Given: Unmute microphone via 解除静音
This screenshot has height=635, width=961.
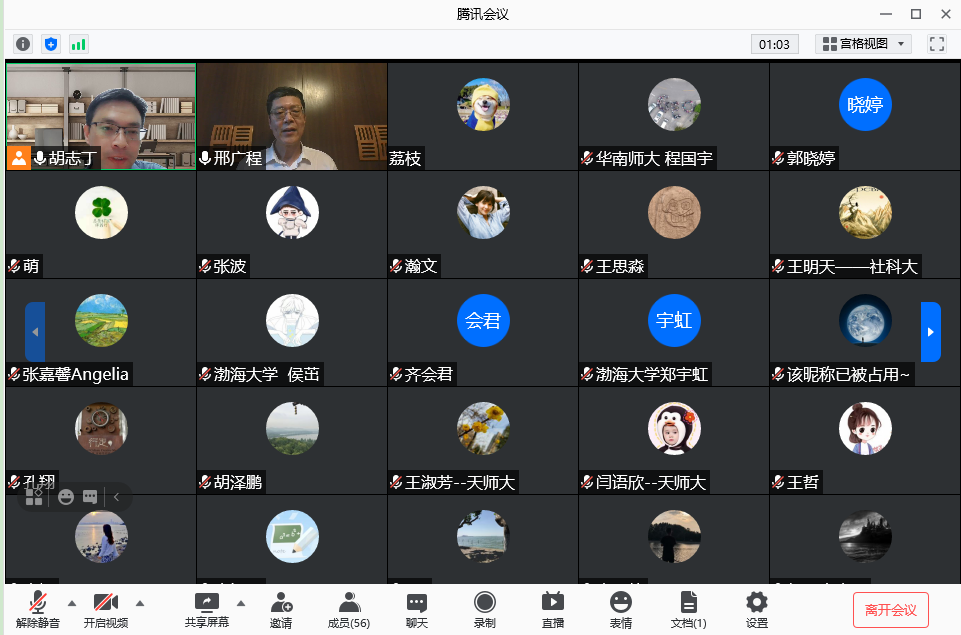Looking at the screenshot, I should [38, 609].
